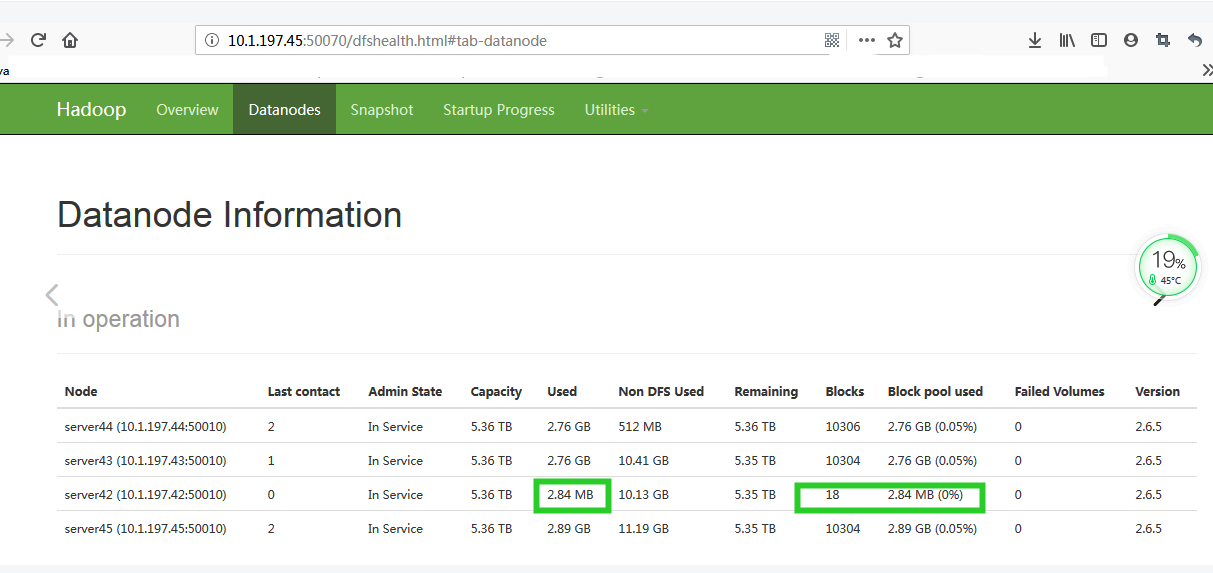This screenshot has width=1213, height=573.
Task: Click the screenshot crop icon
Action: point(1162,40)
